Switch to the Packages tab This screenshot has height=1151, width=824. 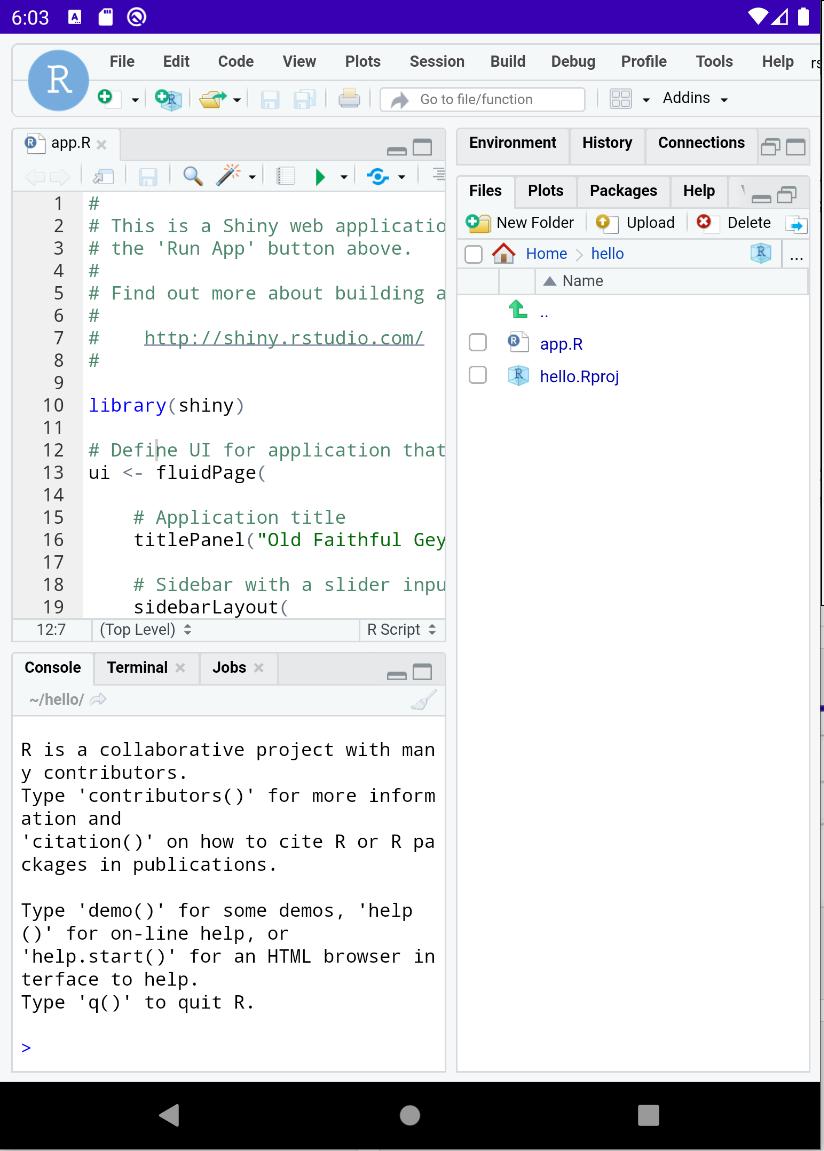623,191
